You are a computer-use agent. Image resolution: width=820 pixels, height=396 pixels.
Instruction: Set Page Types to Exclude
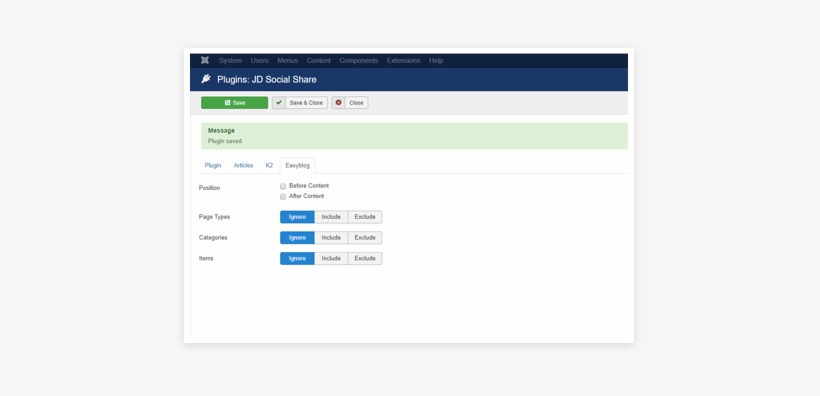365,217
